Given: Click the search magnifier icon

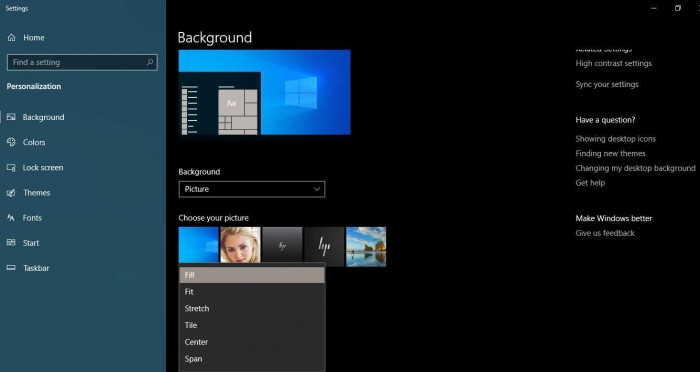Looking at the screenshot, I should click(150, 63).
